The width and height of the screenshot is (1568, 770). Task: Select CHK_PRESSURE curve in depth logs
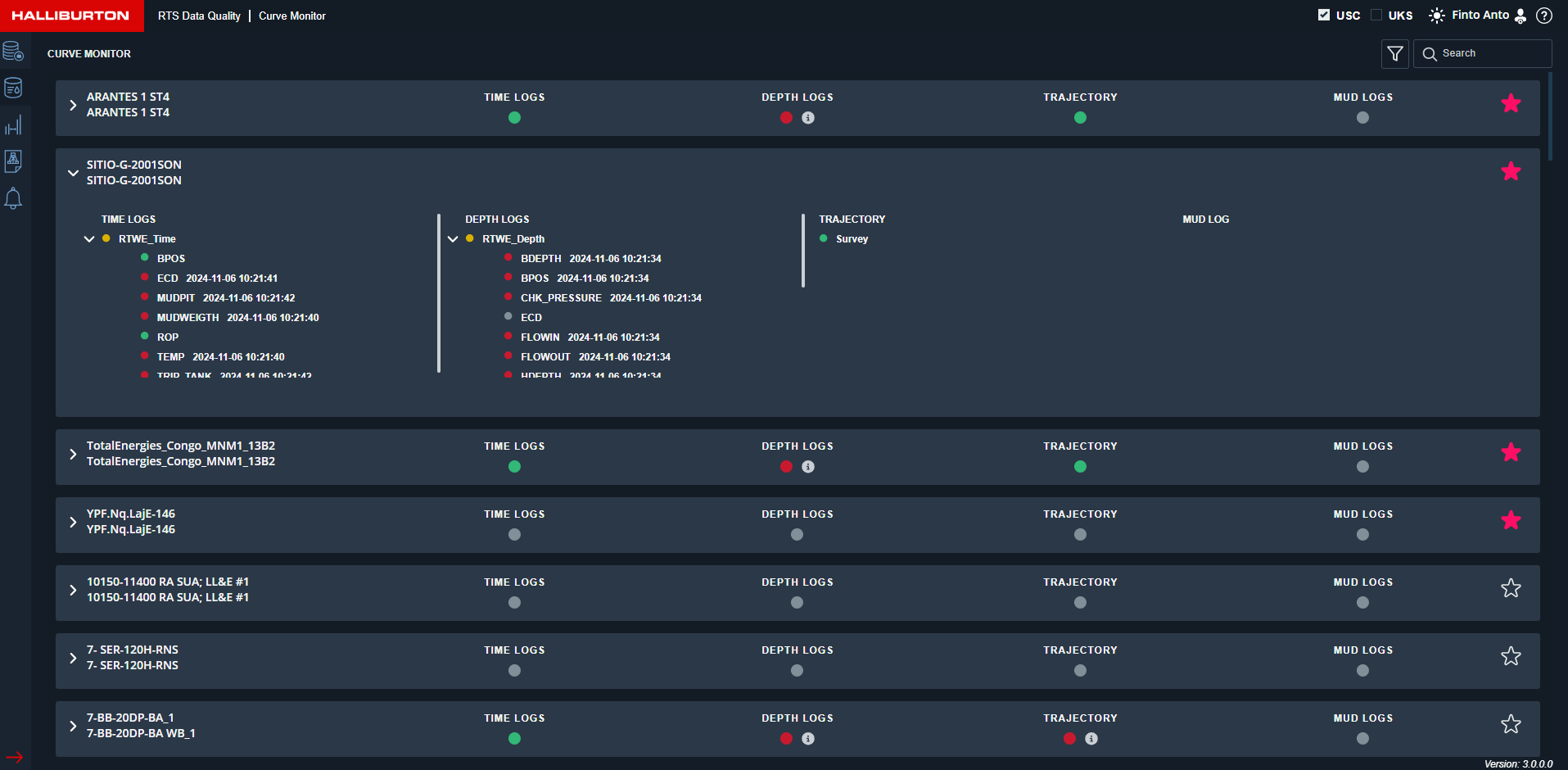(561, 298)
